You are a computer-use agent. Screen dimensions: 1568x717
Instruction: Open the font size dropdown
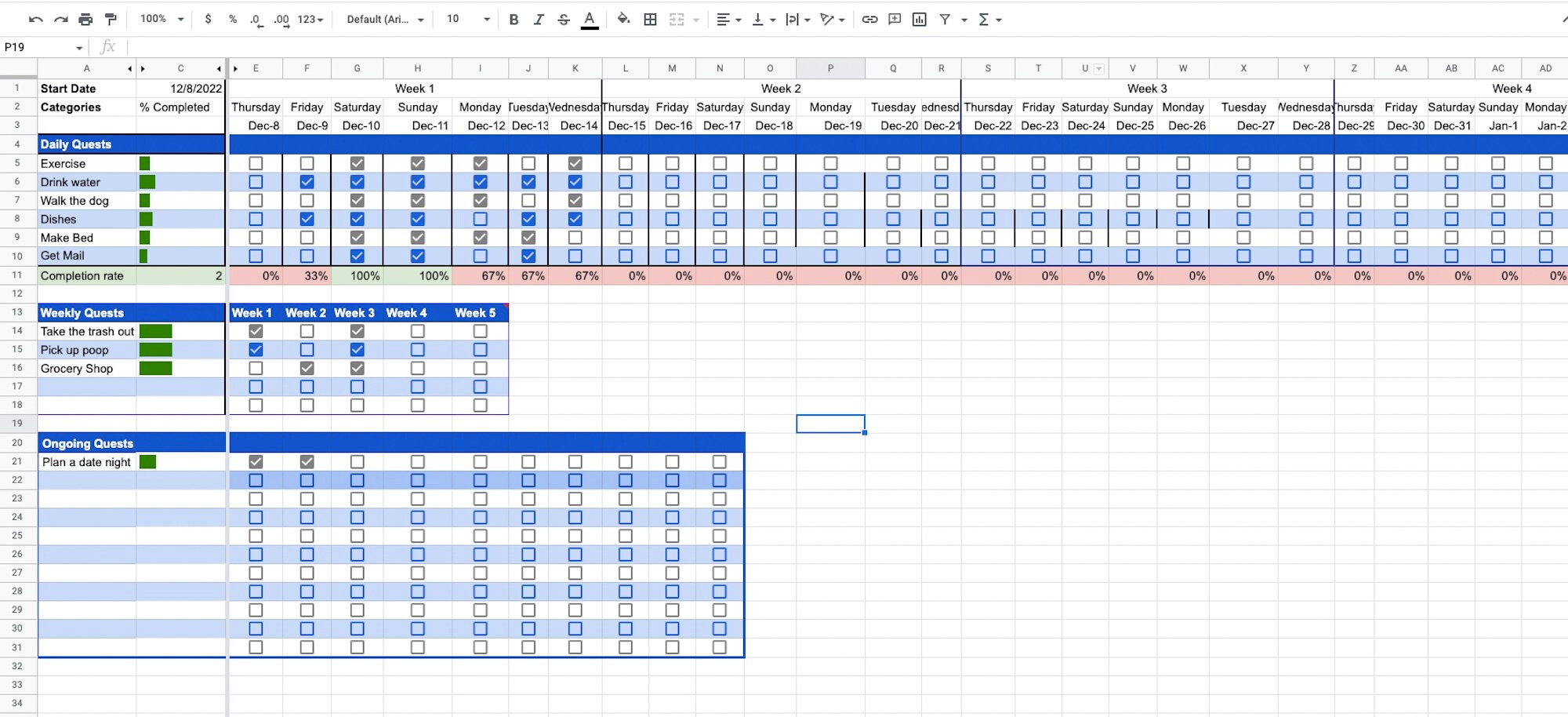tap(466, 19)
